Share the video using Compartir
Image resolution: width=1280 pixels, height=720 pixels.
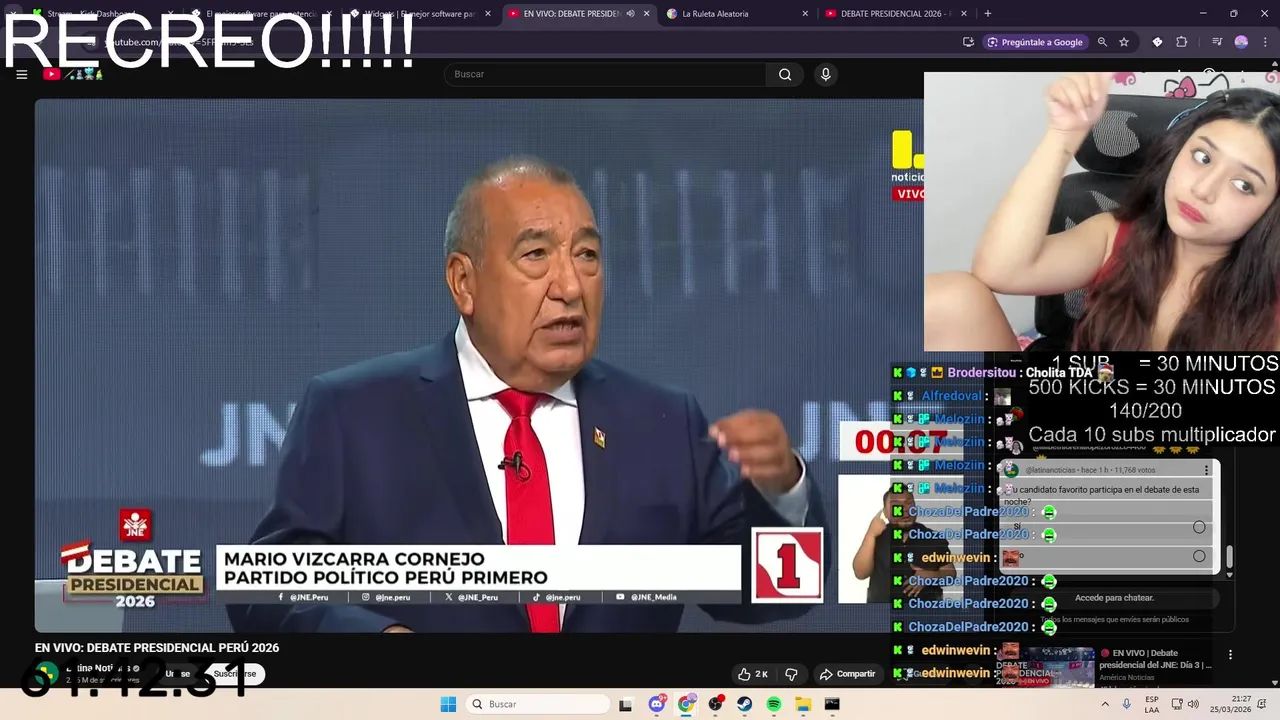click(847, 674)
